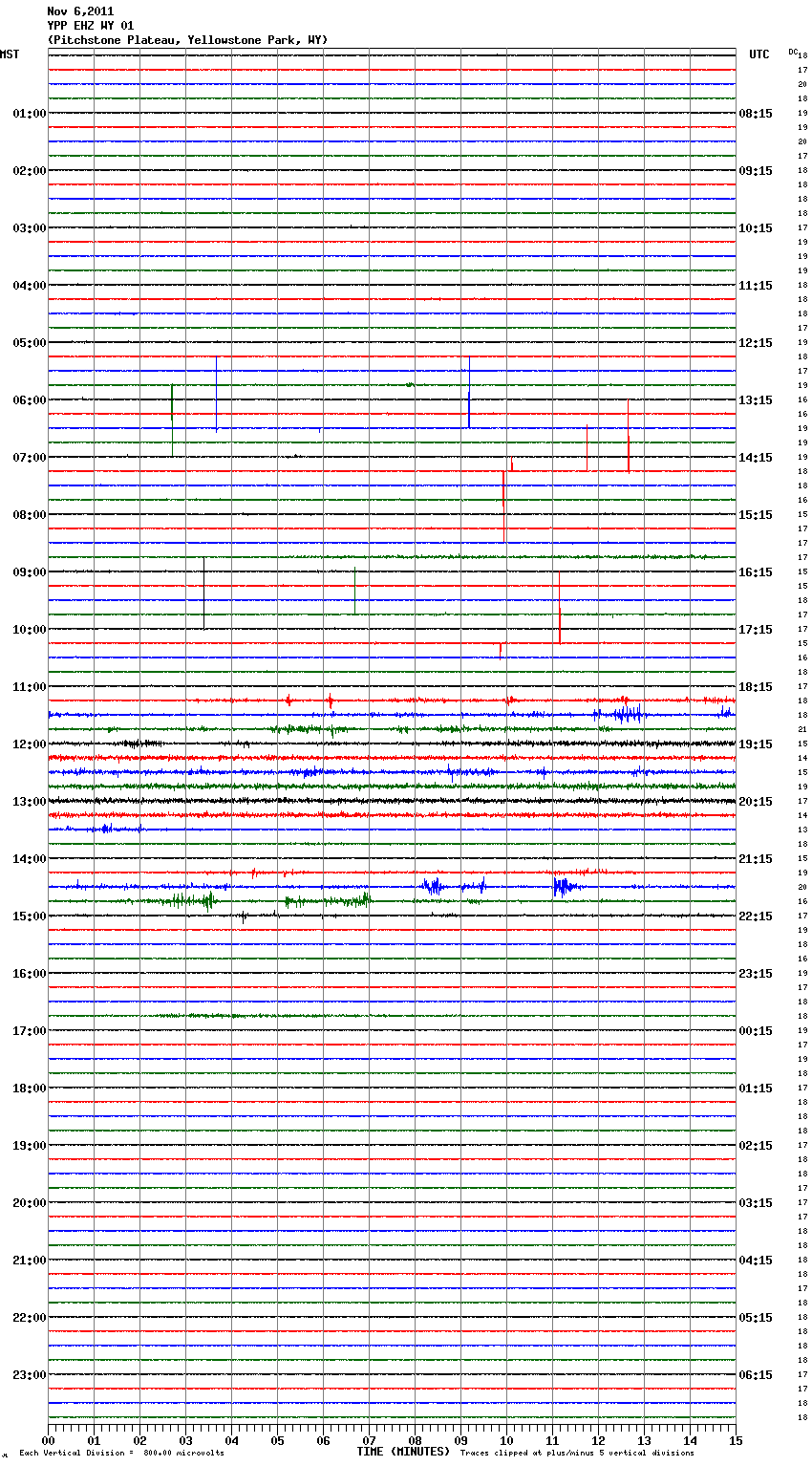Click the 12:15 UTC time label
This screenshot has height=1466, width=812.
point(756,343)
